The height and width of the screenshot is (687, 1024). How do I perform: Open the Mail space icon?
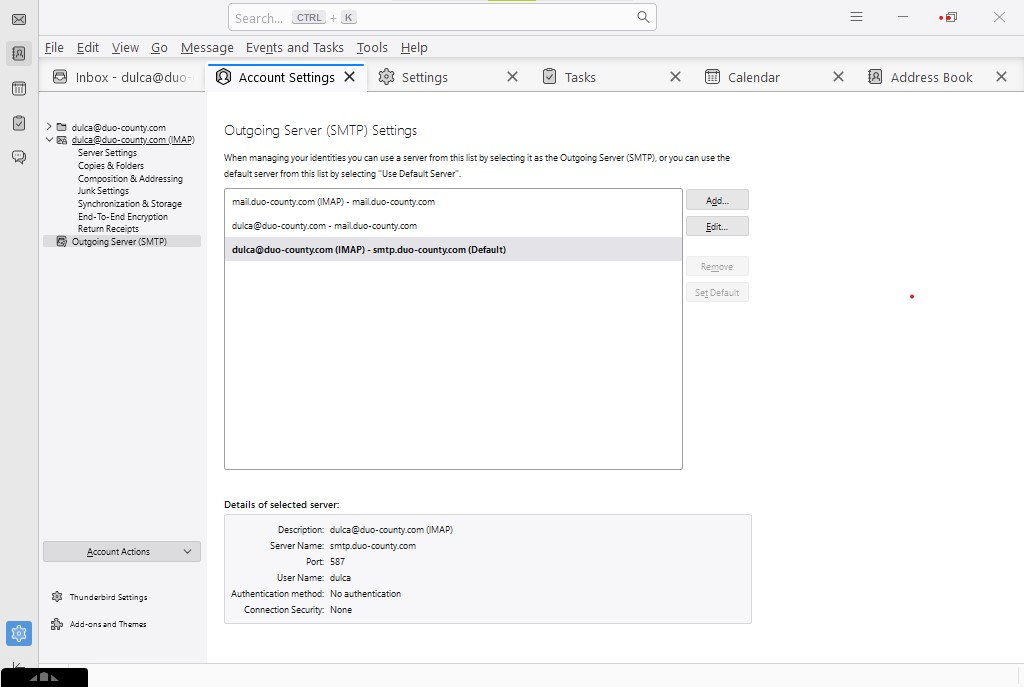[18, 19]
